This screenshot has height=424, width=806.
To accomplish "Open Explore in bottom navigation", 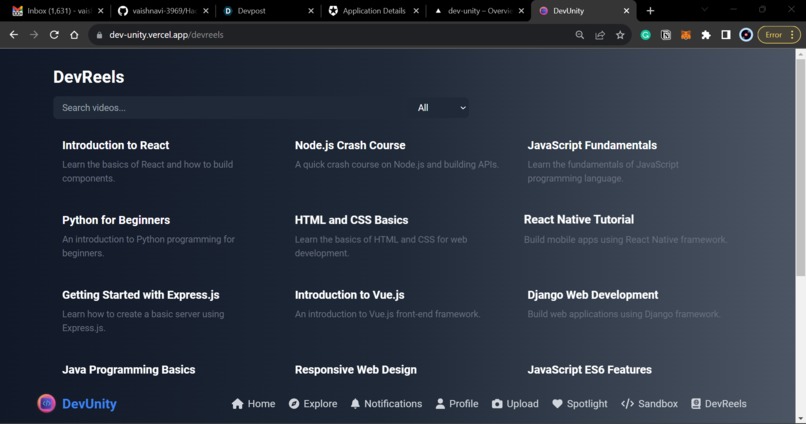I will pyautogui.click(x=313, y=404).
